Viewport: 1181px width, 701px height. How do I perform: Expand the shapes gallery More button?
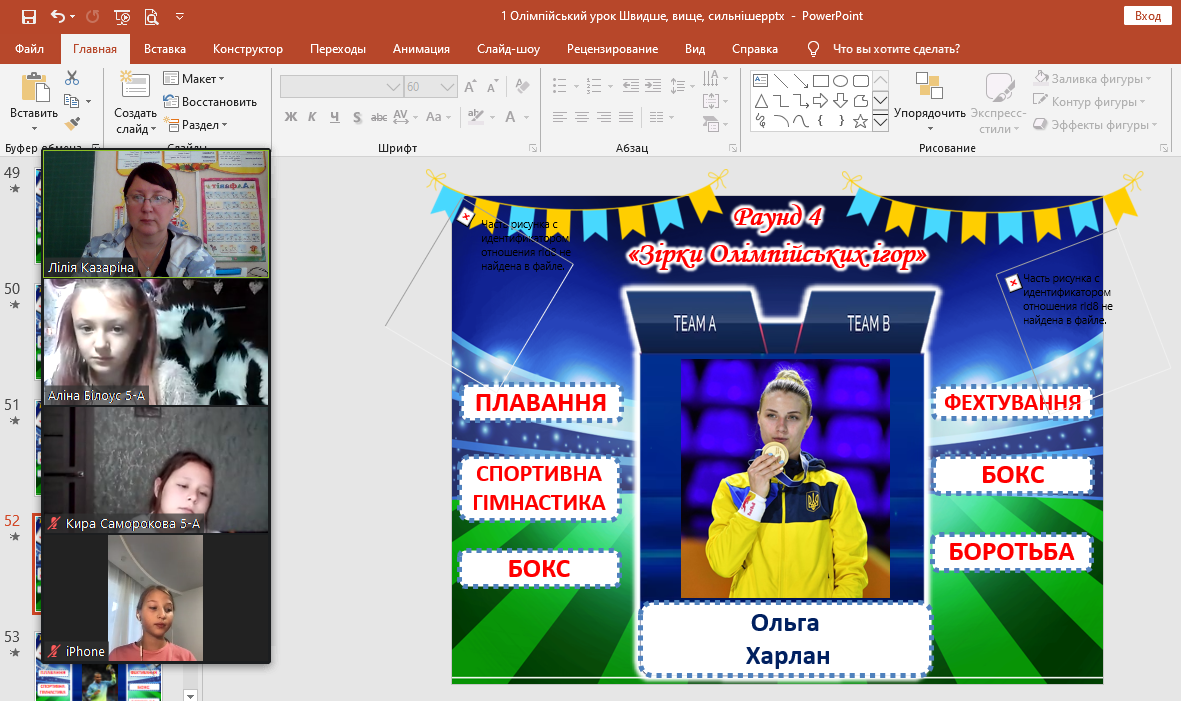click(x=880, y=122)
